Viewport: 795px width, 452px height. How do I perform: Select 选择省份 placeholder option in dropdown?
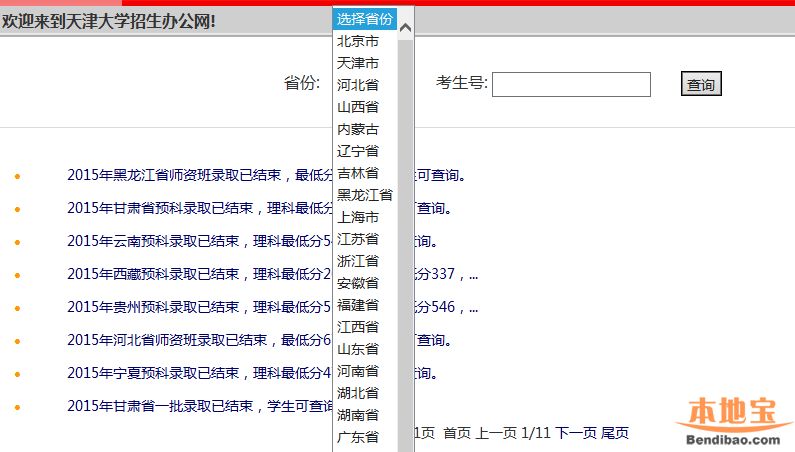pos(365,19)
